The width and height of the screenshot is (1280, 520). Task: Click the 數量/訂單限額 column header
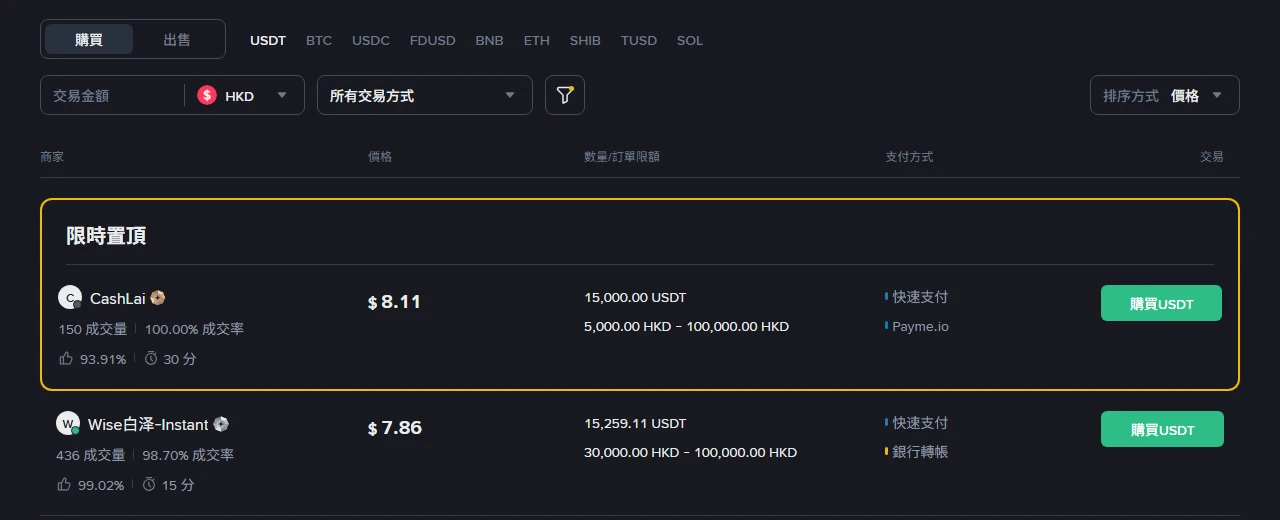pos(622,157)
